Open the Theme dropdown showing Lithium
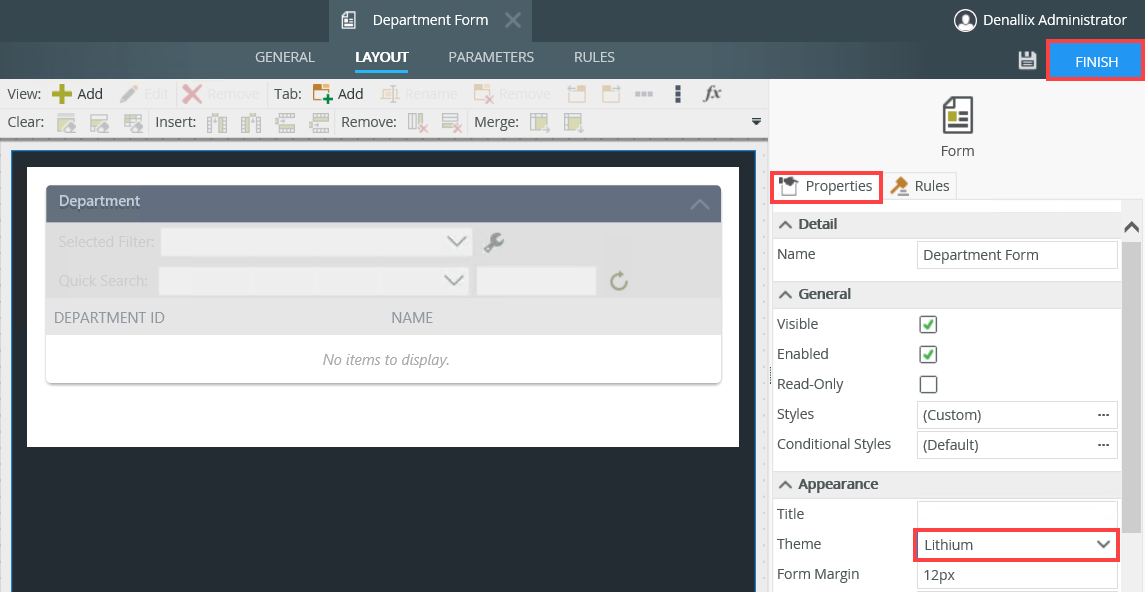The image size is (1145, 592). 1016,545
